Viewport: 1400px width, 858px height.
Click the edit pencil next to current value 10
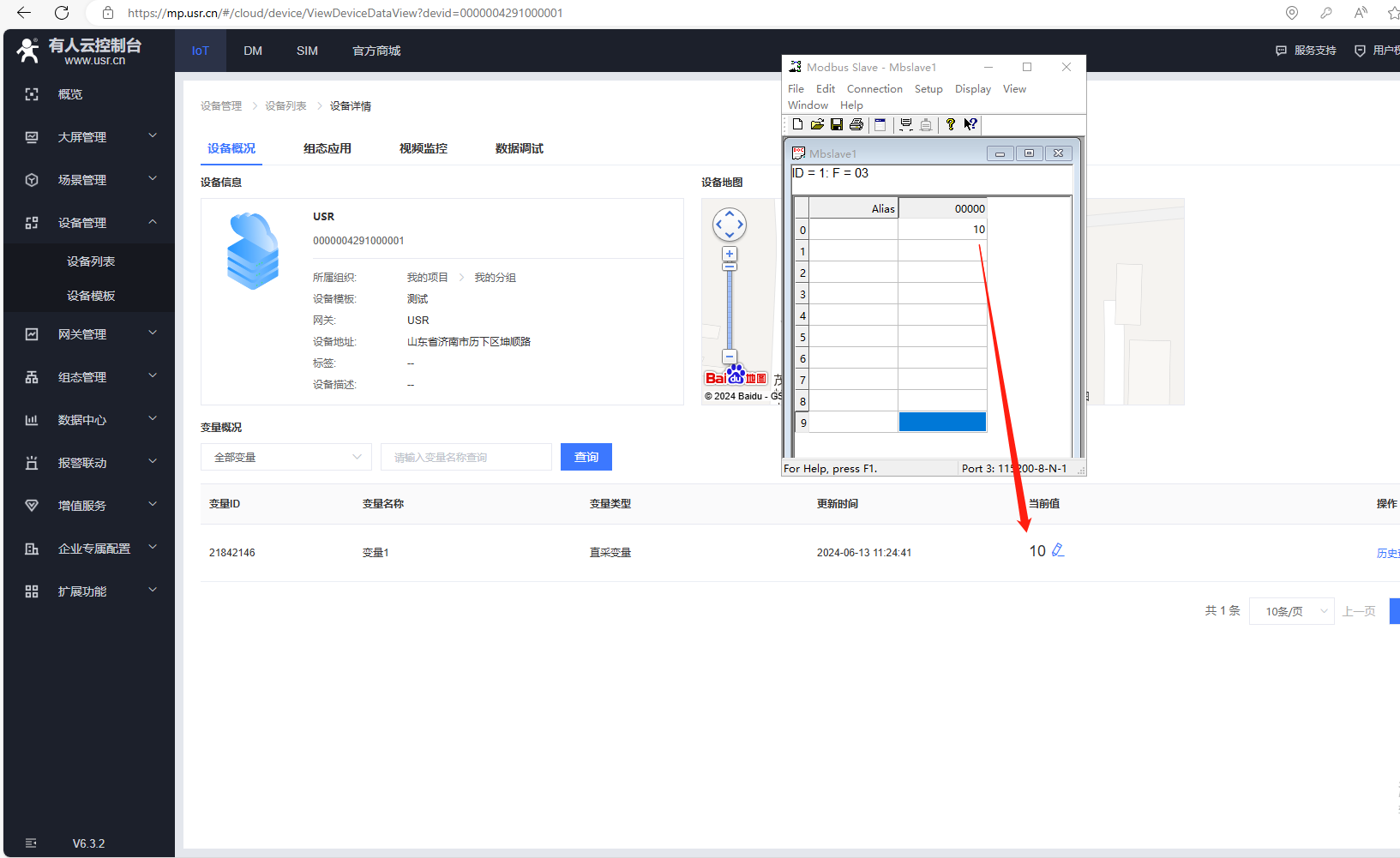pyautogui.click(x=1058, y=550)
